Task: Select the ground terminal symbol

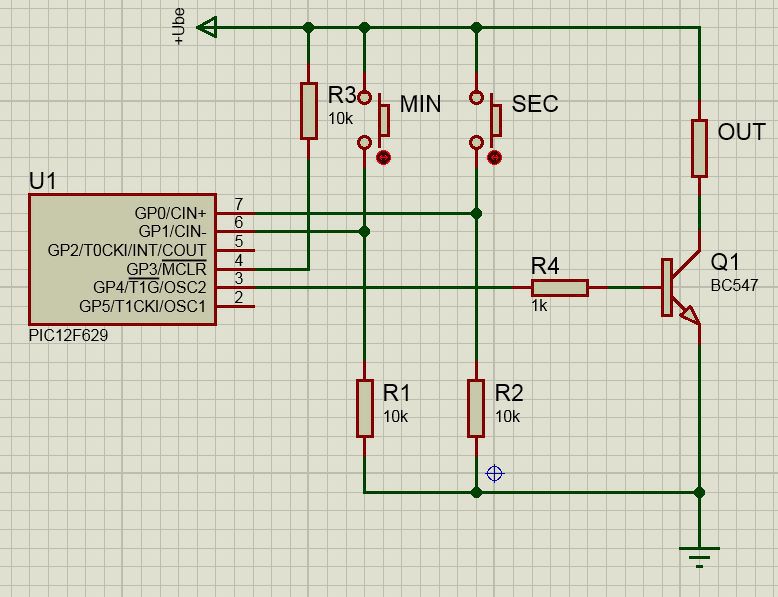Action: pyautogui.click(x=699, y=557)
